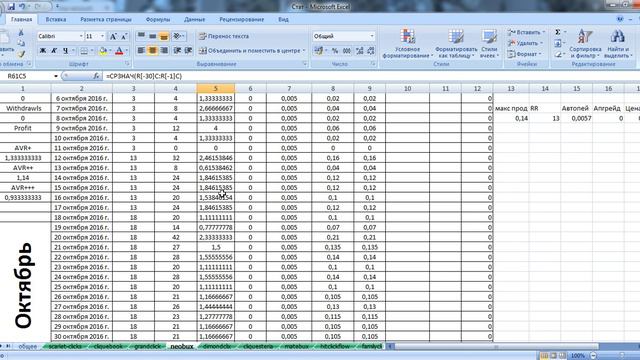The height and width of the screenshot is (360, 640).
Task: Click the Clear eraser icon
Action: (558, 54)
